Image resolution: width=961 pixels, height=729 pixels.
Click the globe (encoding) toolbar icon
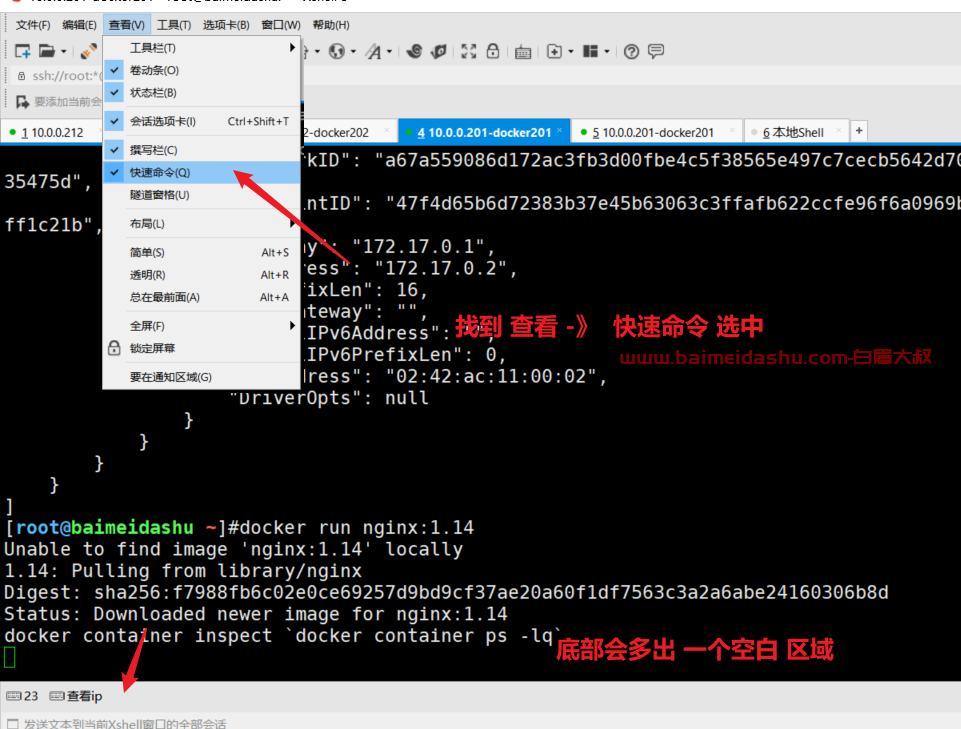pyautogui.click(x=336, y=52)
